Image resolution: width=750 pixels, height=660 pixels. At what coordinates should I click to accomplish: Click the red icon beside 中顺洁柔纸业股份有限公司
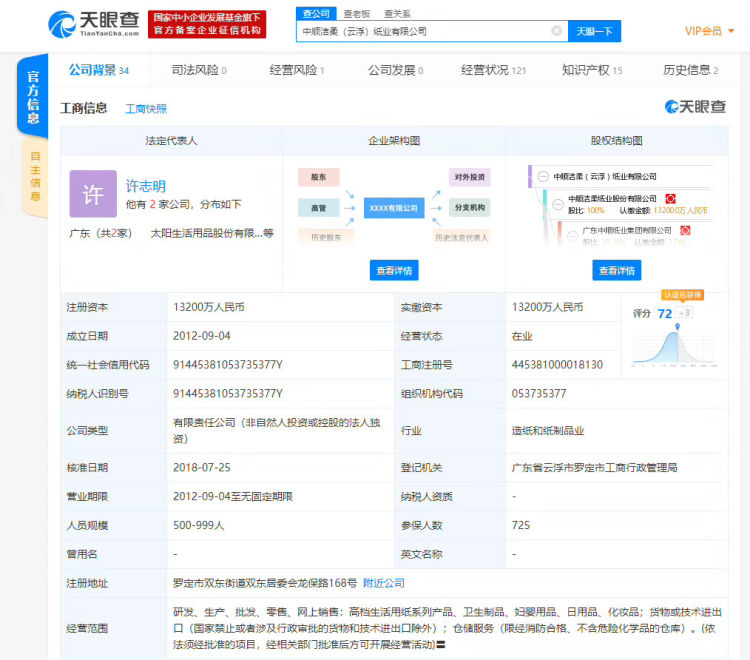(671, 198)
